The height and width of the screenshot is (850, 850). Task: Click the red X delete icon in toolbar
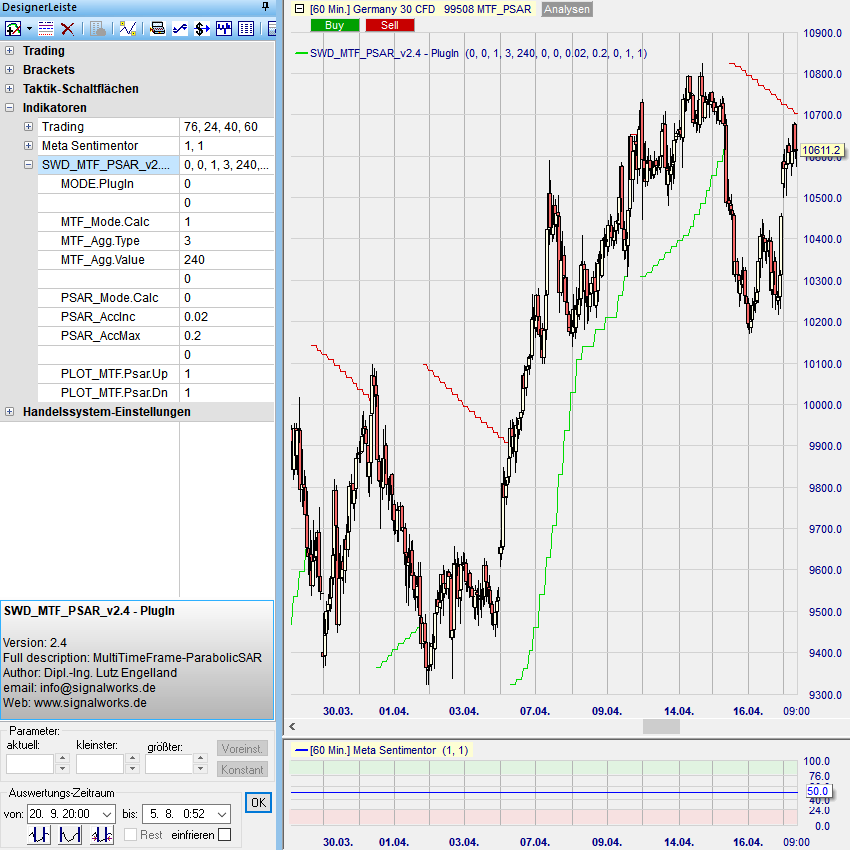(x=67, y=29)
